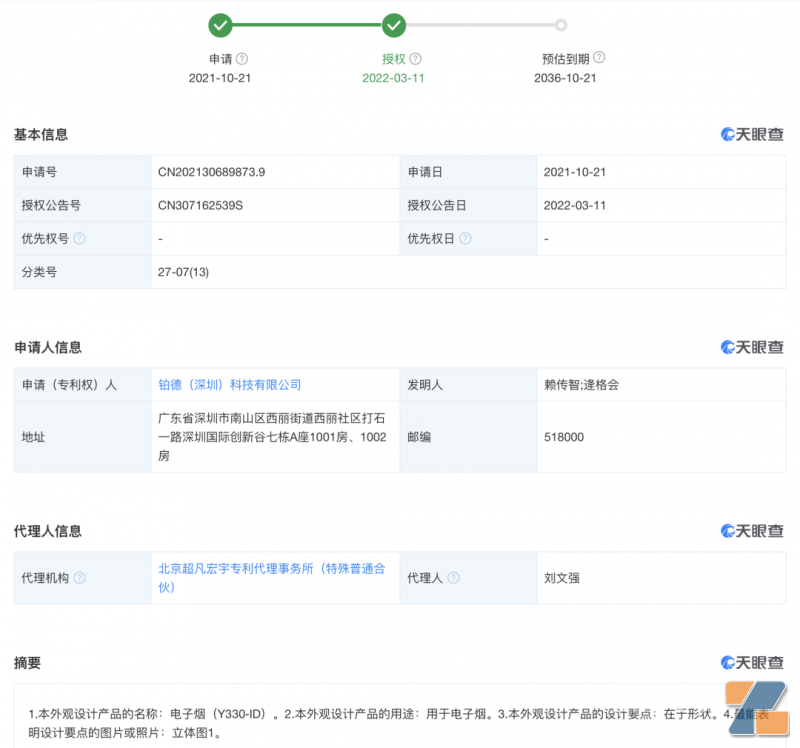Click the green checkmark above 申请
The image size is (800, 748).
[220, 25]
